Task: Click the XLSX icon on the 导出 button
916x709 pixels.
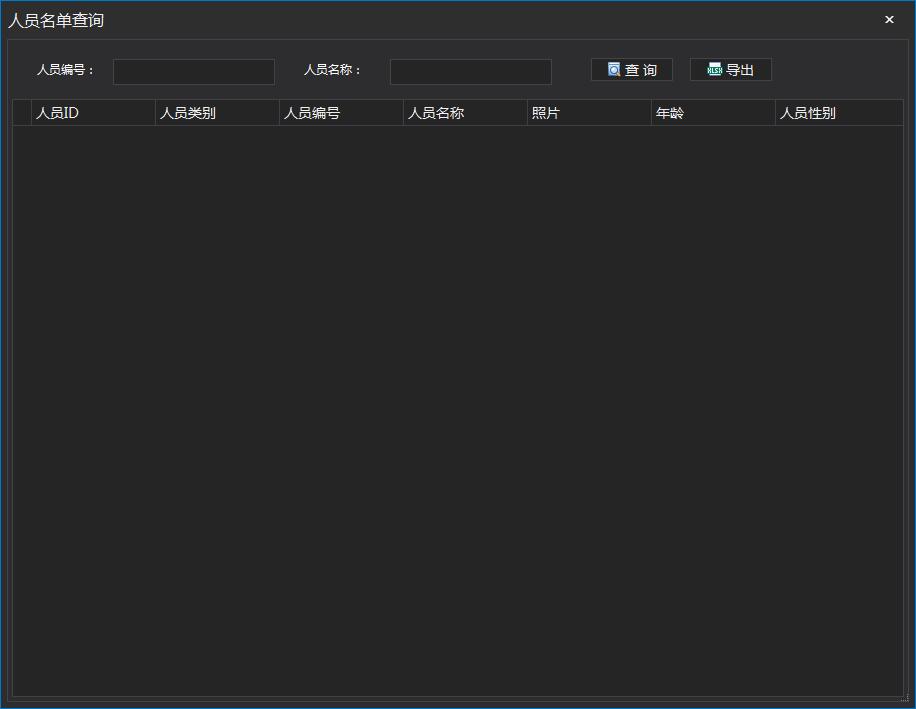Action: (714, 70)
